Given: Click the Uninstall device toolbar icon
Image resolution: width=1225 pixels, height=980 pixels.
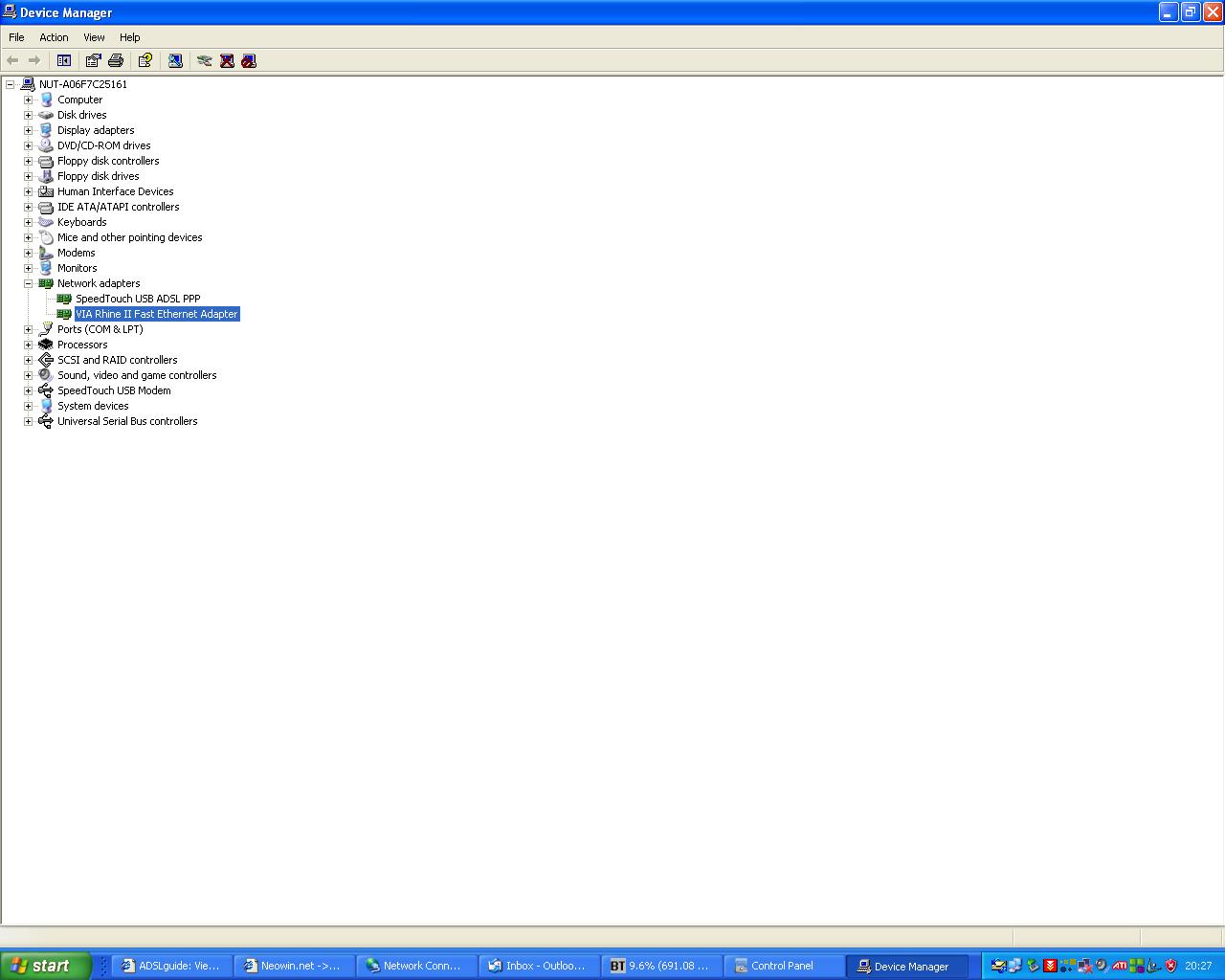Looking at the screenshot, I should [x=227, y=60].
